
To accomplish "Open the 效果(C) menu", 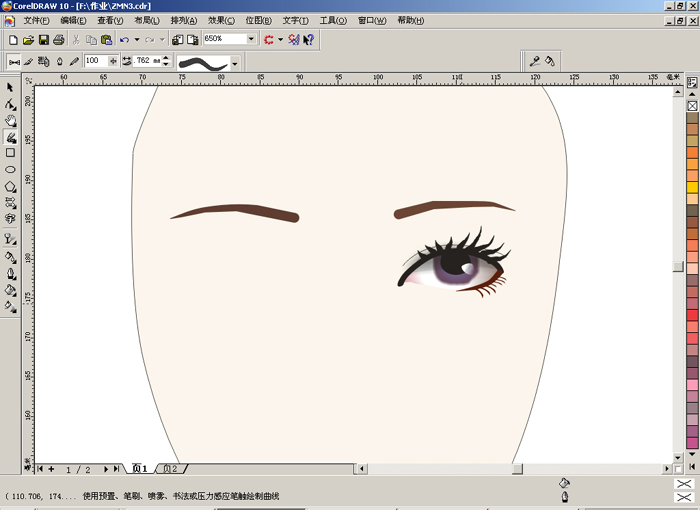I will tap(221, 20).
